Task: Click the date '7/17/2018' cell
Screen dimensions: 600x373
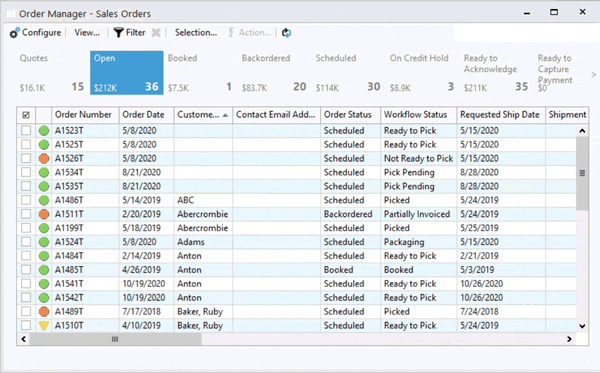Action: (x=147, y=312)
